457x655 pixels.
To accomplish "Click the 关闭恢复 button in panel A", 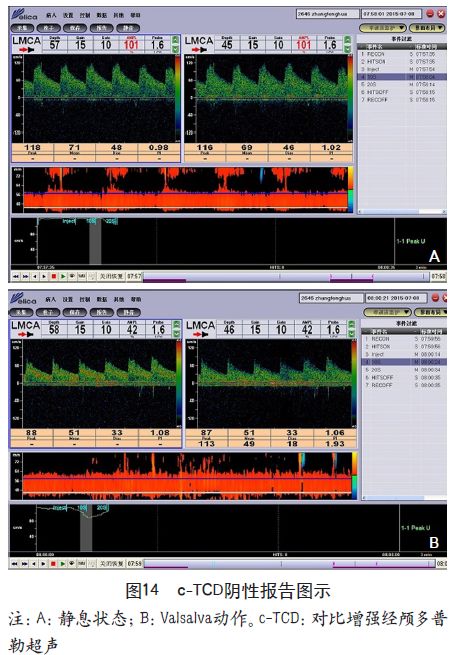I will point(111,276).
